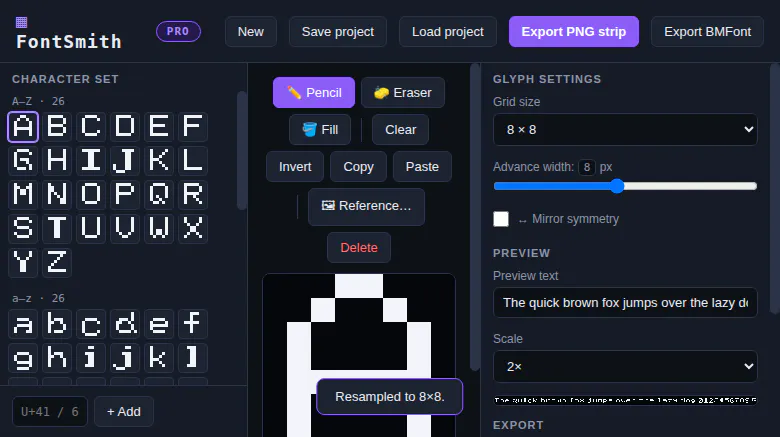Select uppercase glyph E

[159, 126]
